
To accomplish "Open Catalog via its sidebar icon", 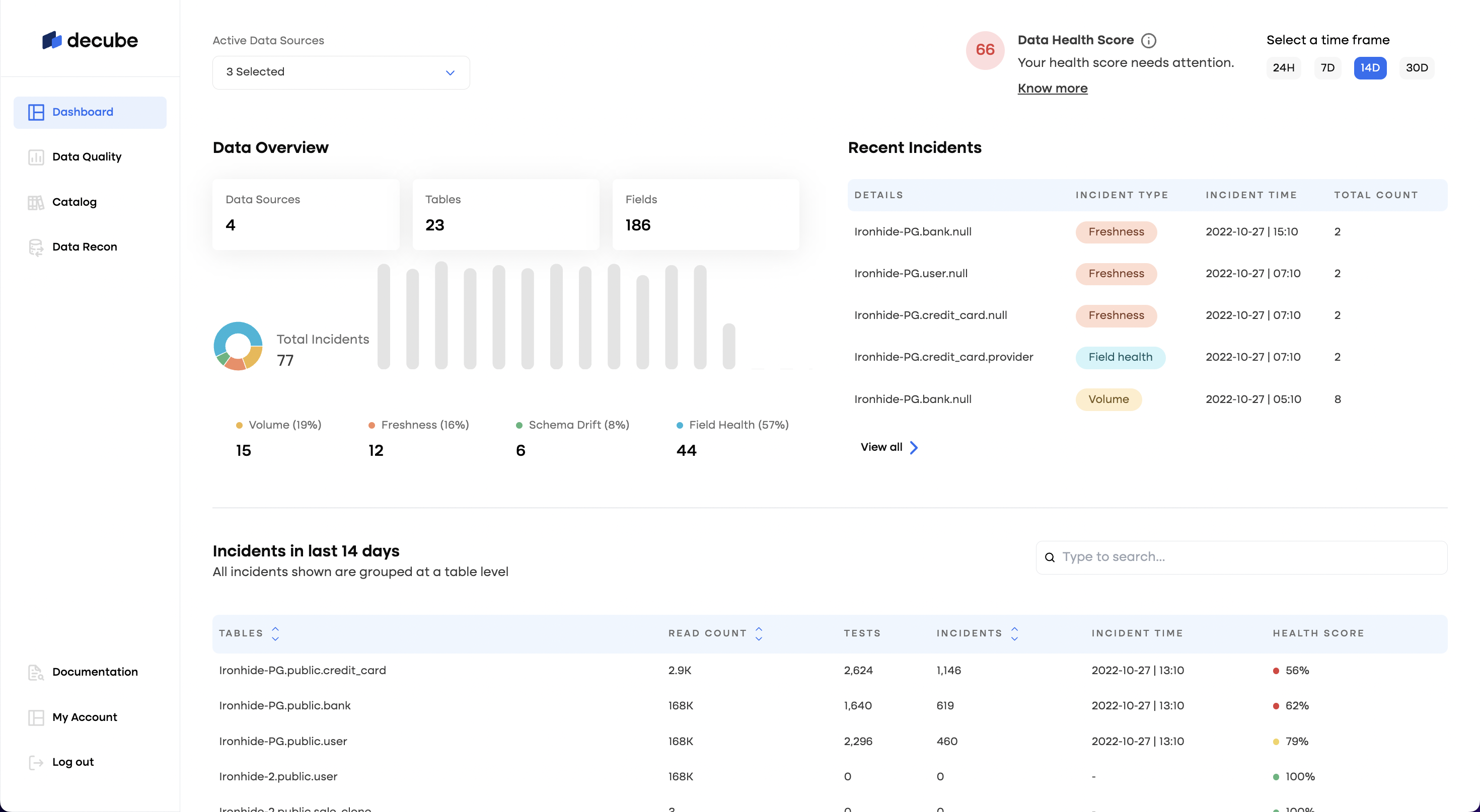I will pos(36,202).
